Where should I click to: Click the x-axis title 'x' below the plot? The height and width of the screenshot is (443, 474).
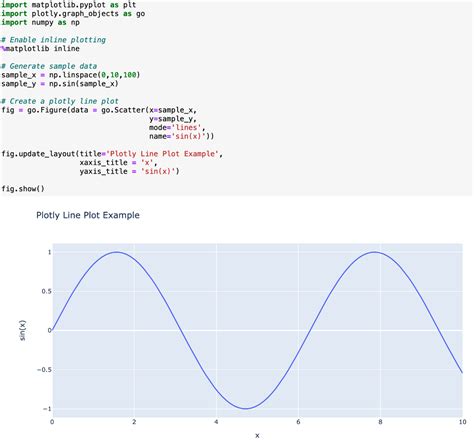(257, 435)
